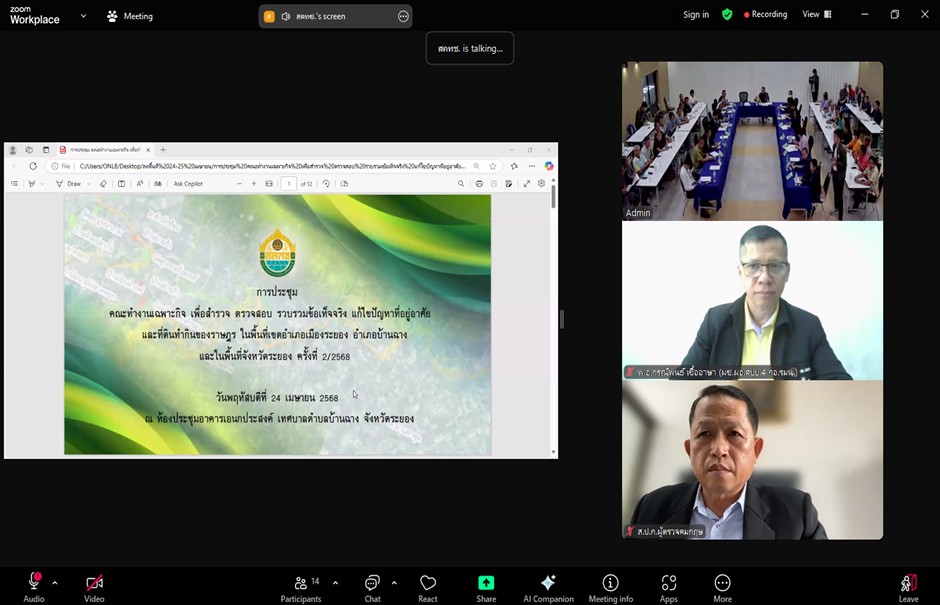
Task: Select the Erase tool in PDF toolbar
Action: click(x=103, y=183)
